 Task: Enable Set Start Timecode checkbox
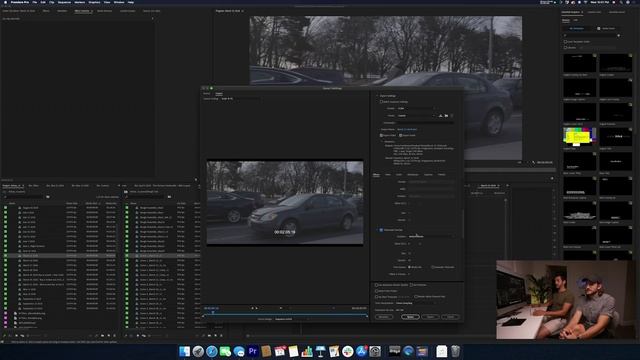click(x=376, y=297)
